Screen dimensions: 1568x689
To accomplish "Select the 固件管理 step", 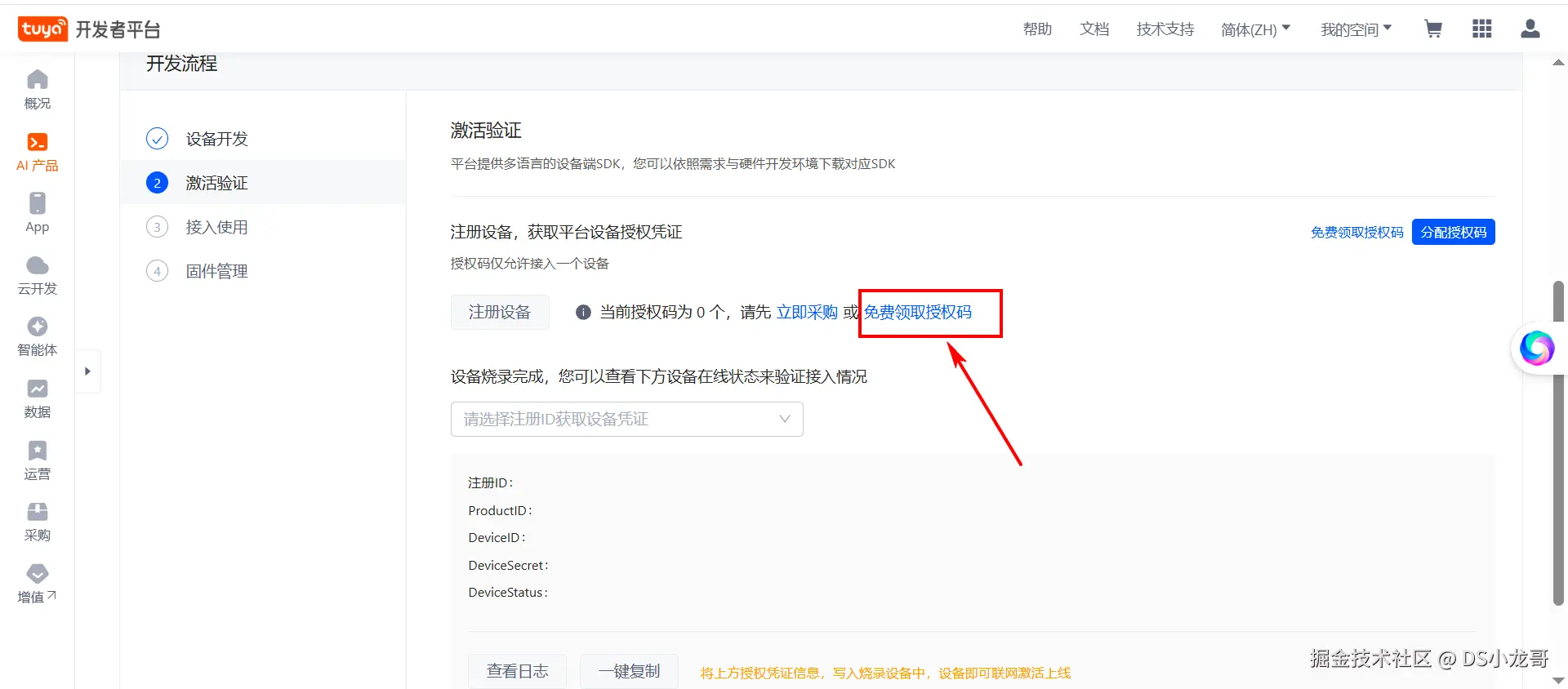I will click(216, 271).
